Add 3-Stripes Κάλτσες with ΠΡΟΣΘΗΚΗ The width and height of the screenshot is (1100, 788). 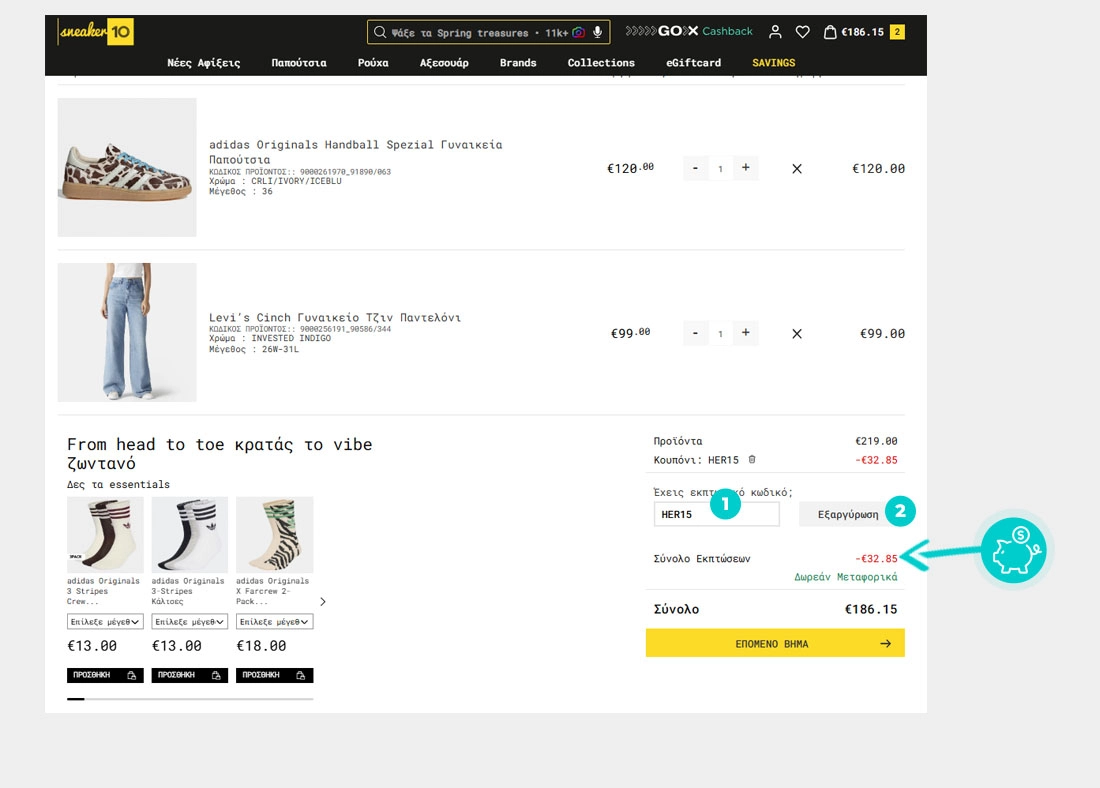tap(189, 675)
